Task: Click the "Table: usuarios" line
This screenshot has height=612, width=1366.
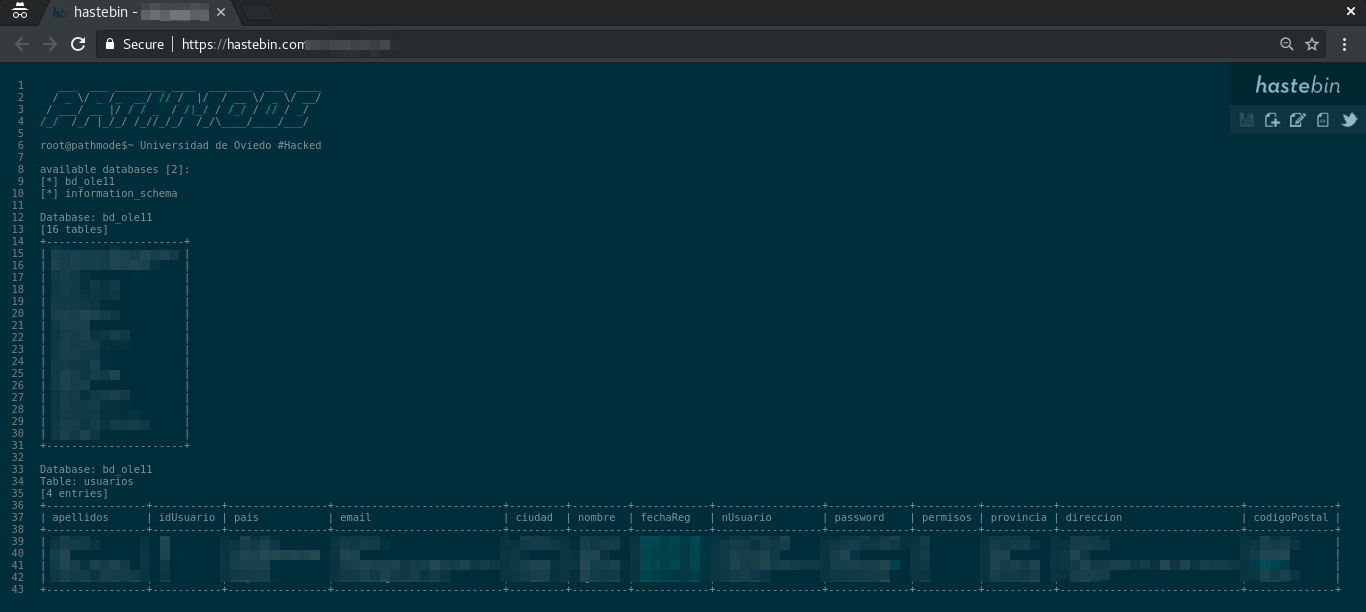Action: pos(87,481)
